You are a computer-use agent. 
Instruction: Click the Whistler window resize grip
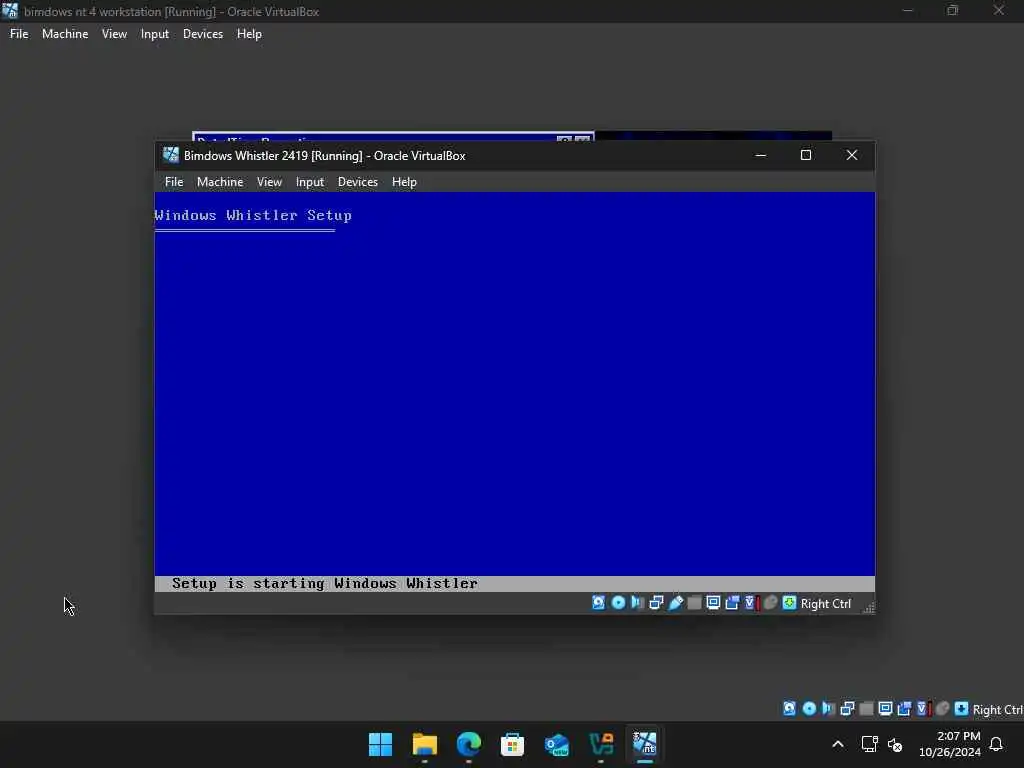tap(869, 608)
